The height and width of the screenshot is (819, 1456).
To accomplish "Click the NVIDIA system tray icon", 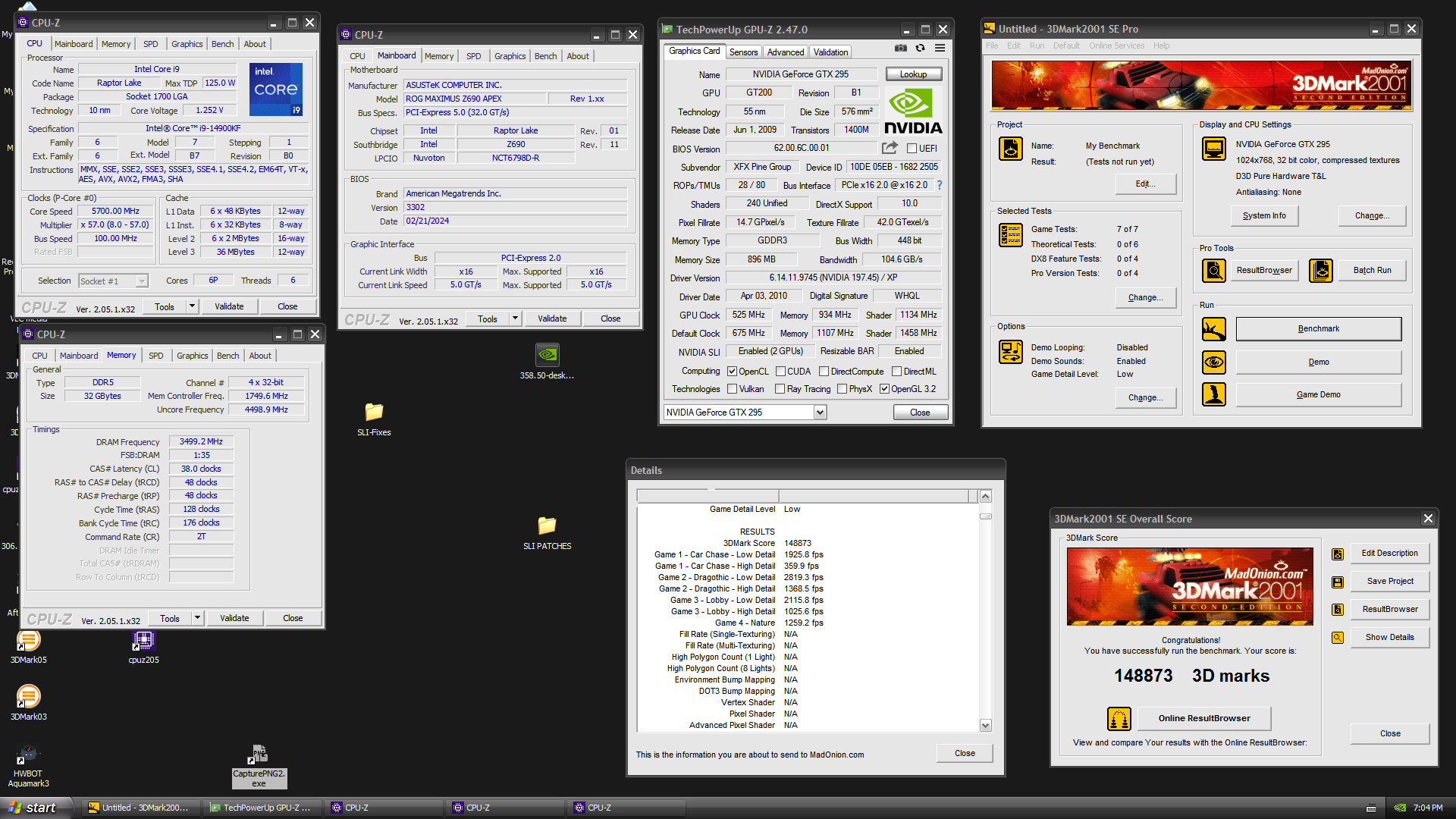I will click(1400, 808).
